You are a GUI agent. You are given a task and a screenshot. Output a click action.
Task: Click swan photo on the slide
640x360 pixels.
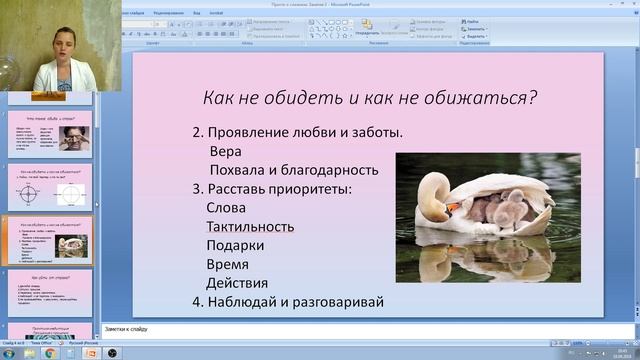pyautogui.click(x=488, y=218)
